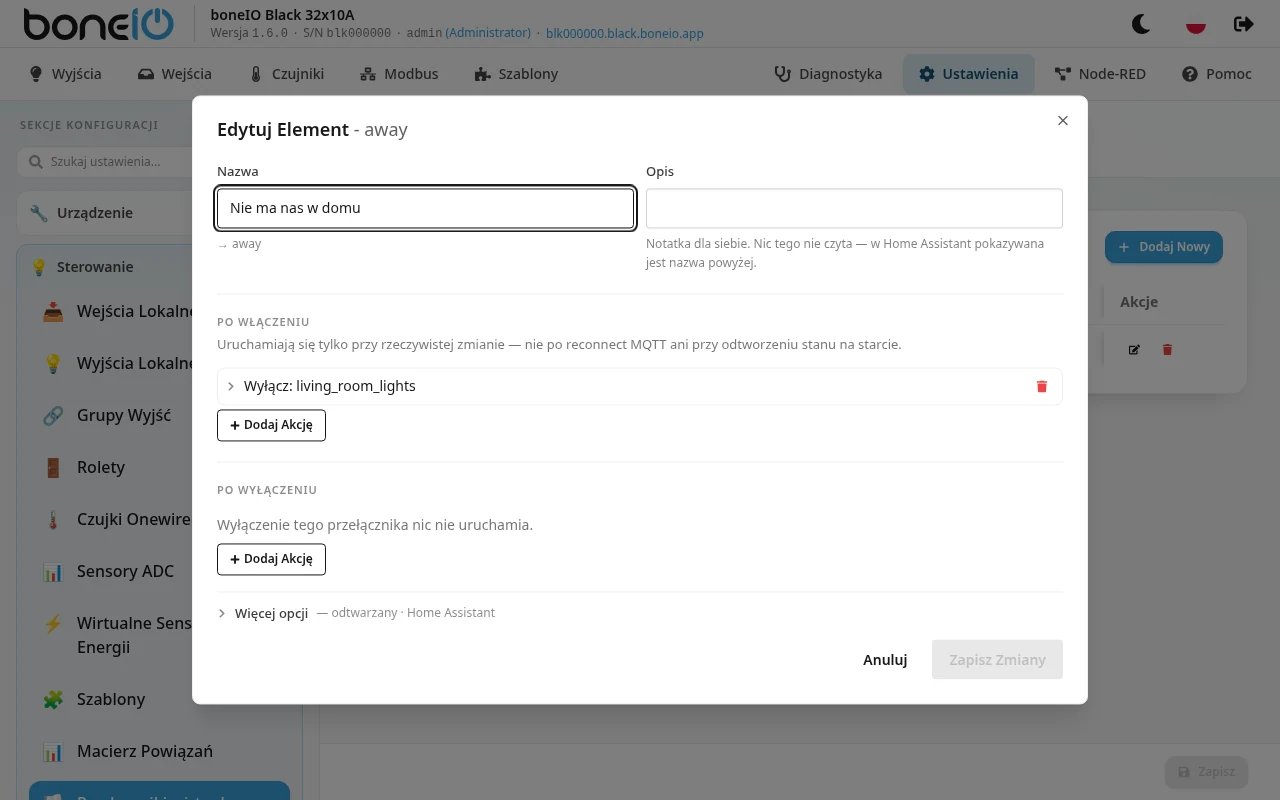This screenshot has height=800, width=1280.
Task: Click the Zapisz Zmiany button
Action: point(997,660)
